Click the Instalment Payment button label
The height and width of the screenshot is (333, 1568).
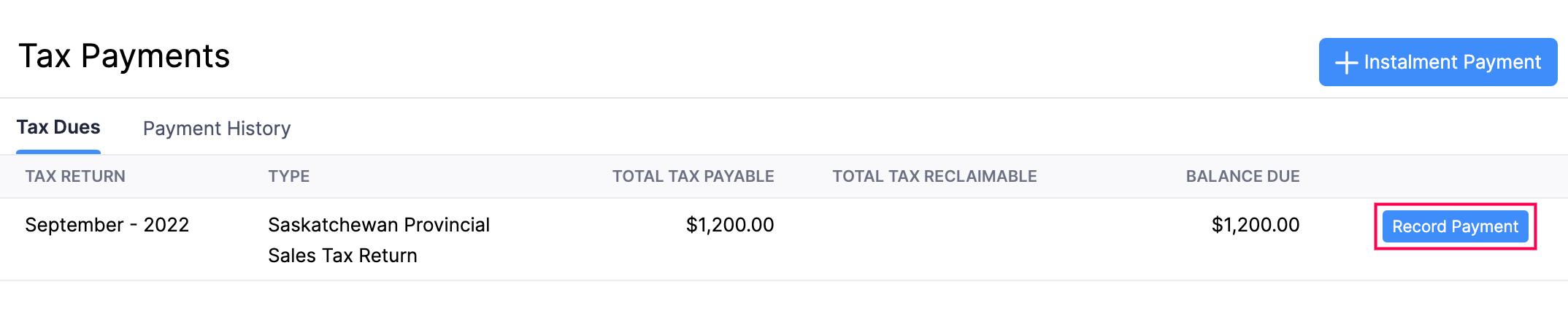pos(1452,63)
